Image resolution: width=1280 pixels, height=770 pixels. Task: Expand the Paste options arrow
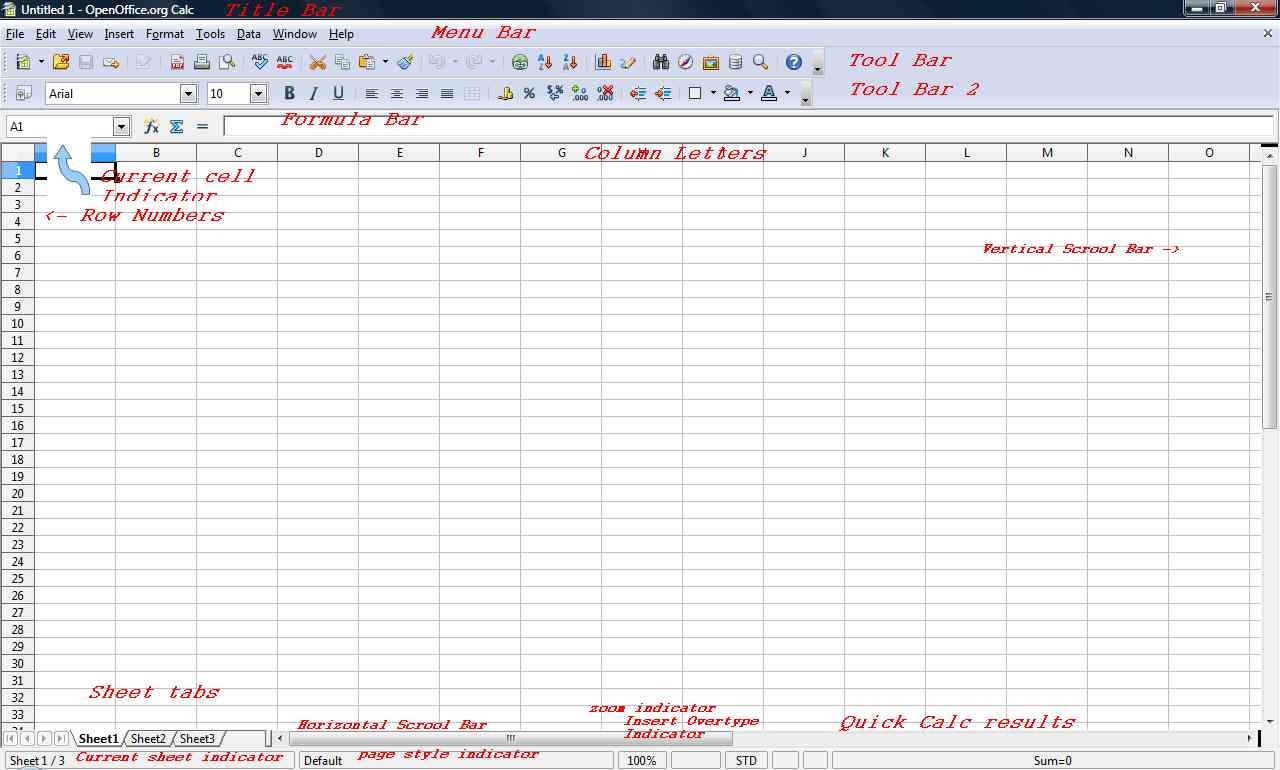coord(385,62)
